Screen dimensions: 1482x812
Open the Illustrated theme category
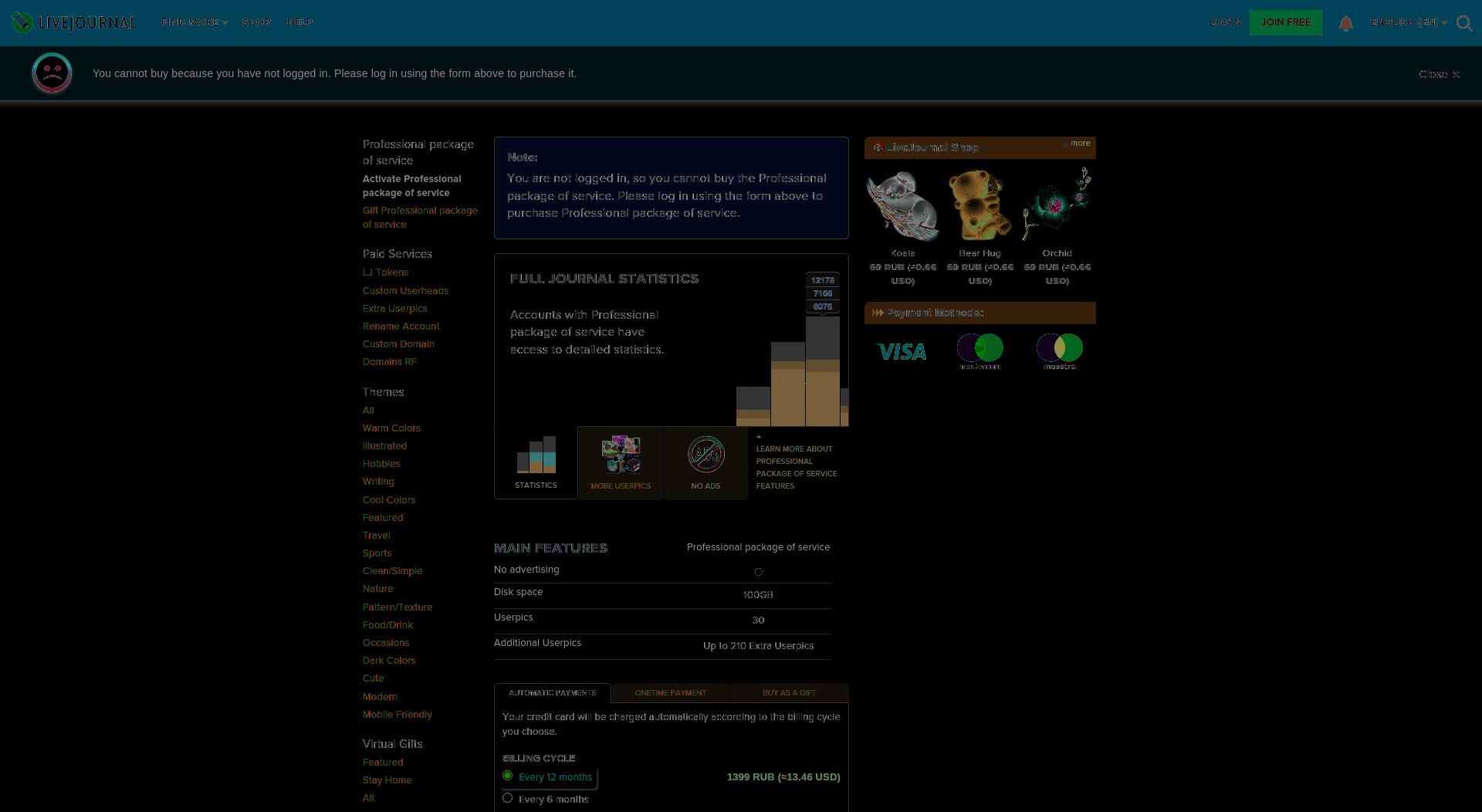(x=384, y=446)
